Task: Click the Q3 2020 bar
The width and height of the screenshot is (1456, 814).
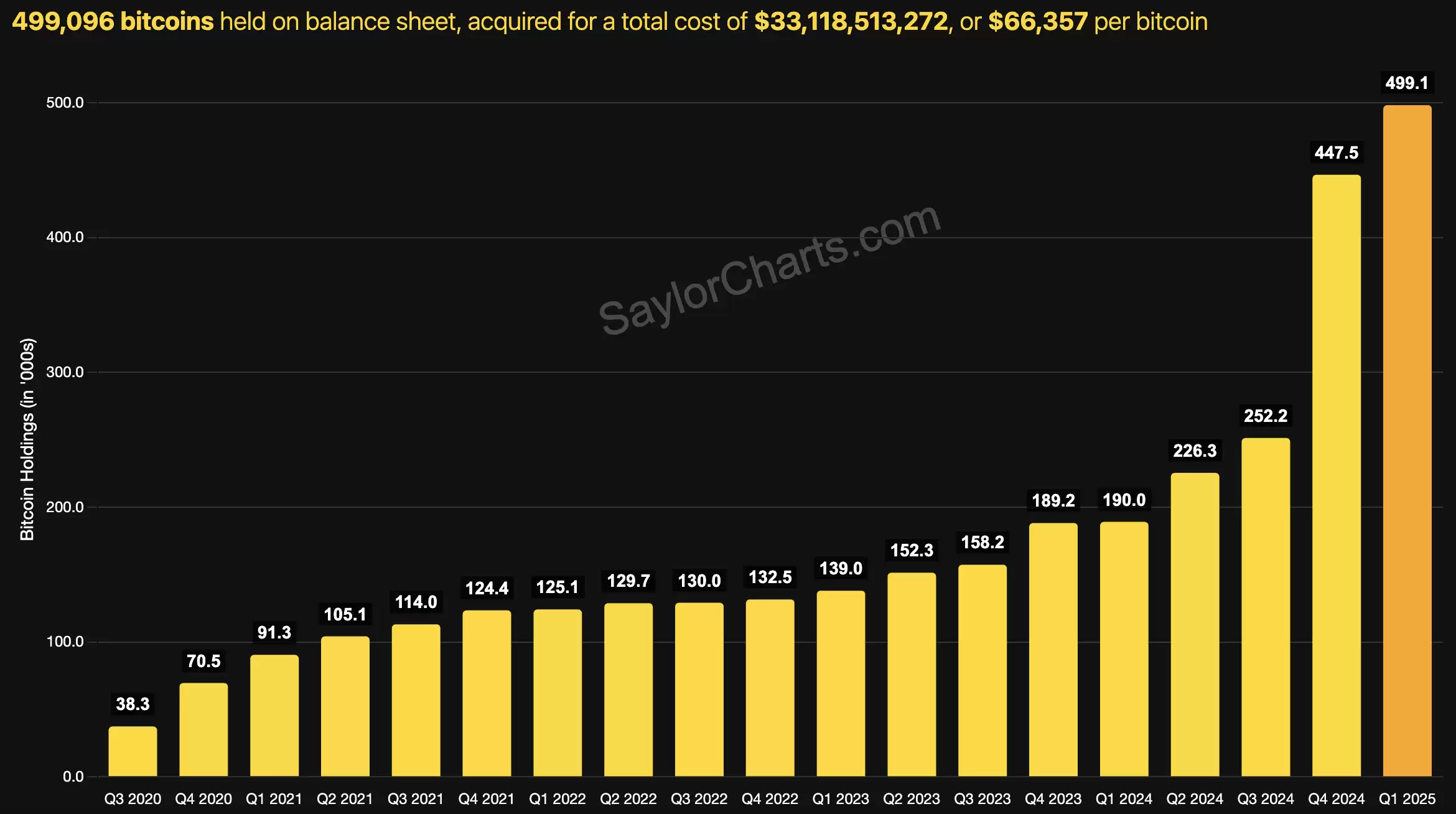Action: (x=133, y=751)
